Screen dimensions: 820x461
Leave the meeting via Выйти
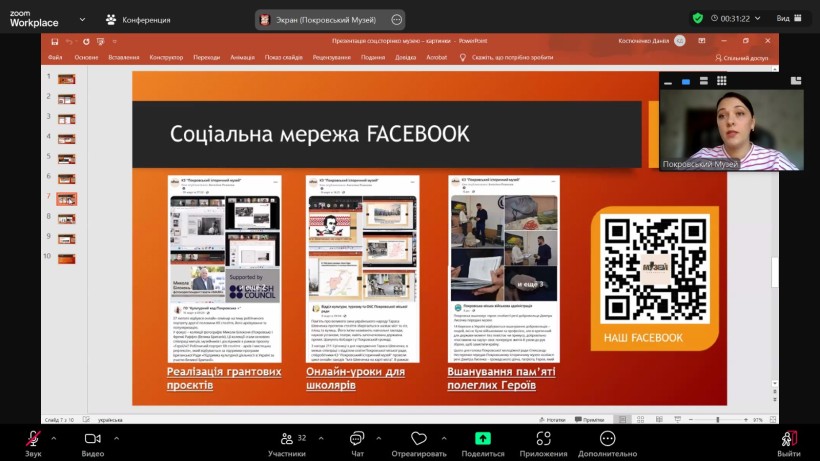pos(788,444)
